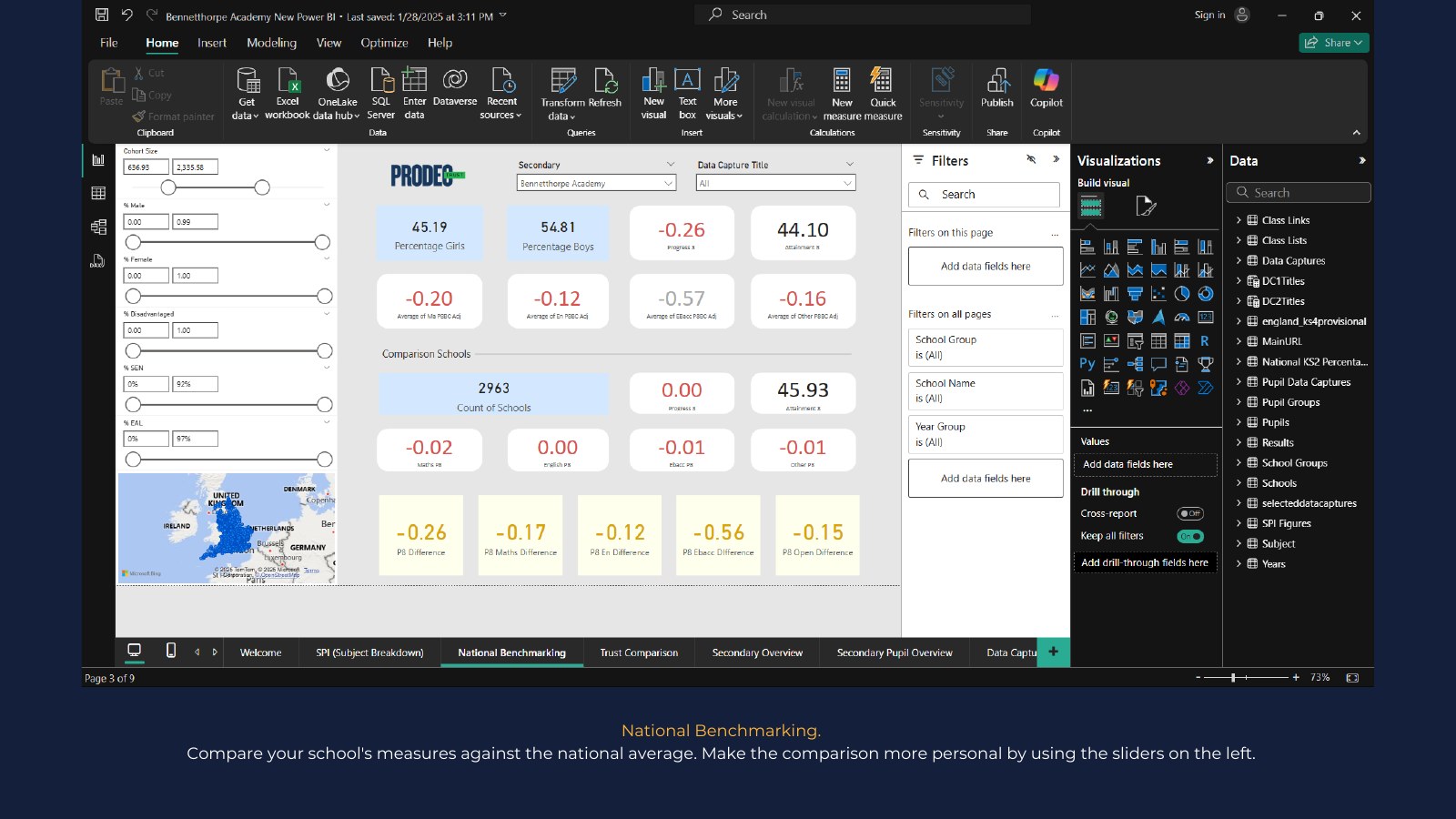
Task: Refresh the report data
Action: 605,87
